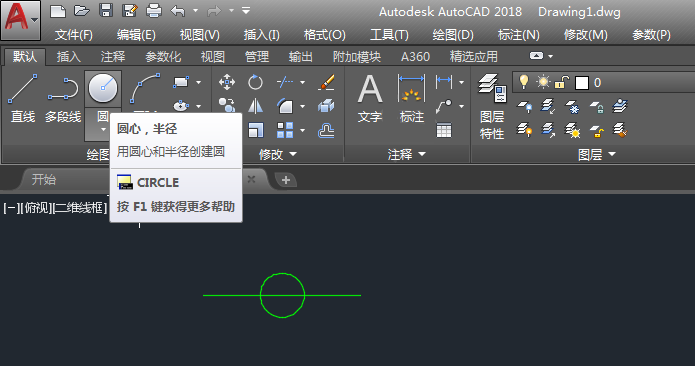The width and height of the screenshot is (695, 366).
Task: Create a new drawing from the quick access toolbar
Action: point(58,11)
